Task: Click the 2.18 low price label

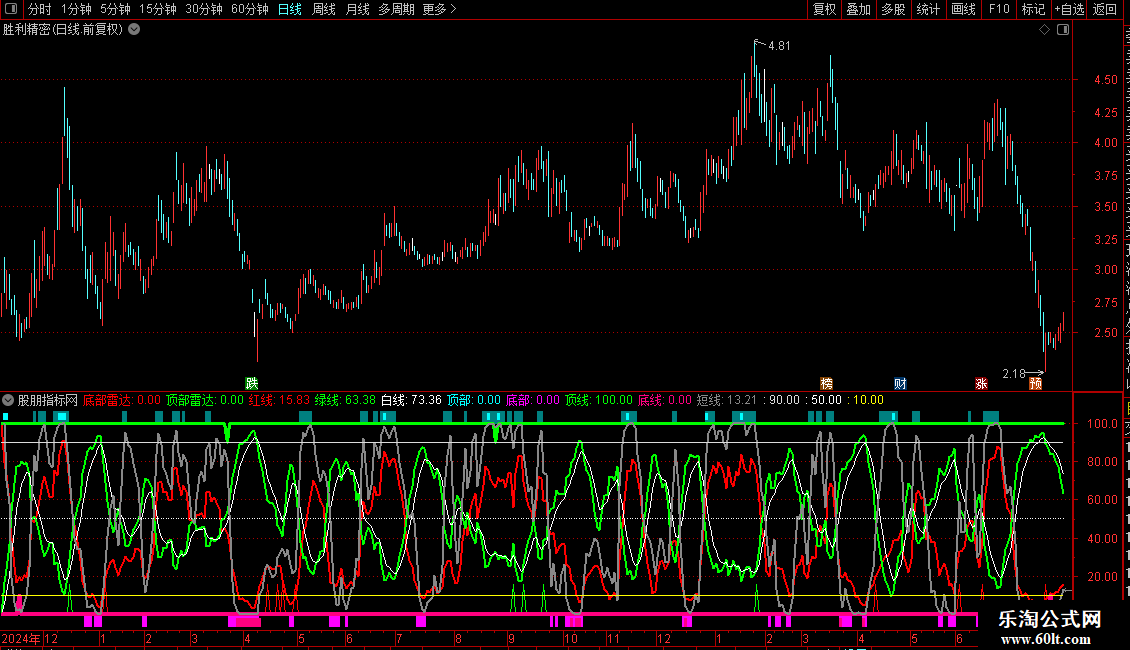Action: [x=1013, y=373]
